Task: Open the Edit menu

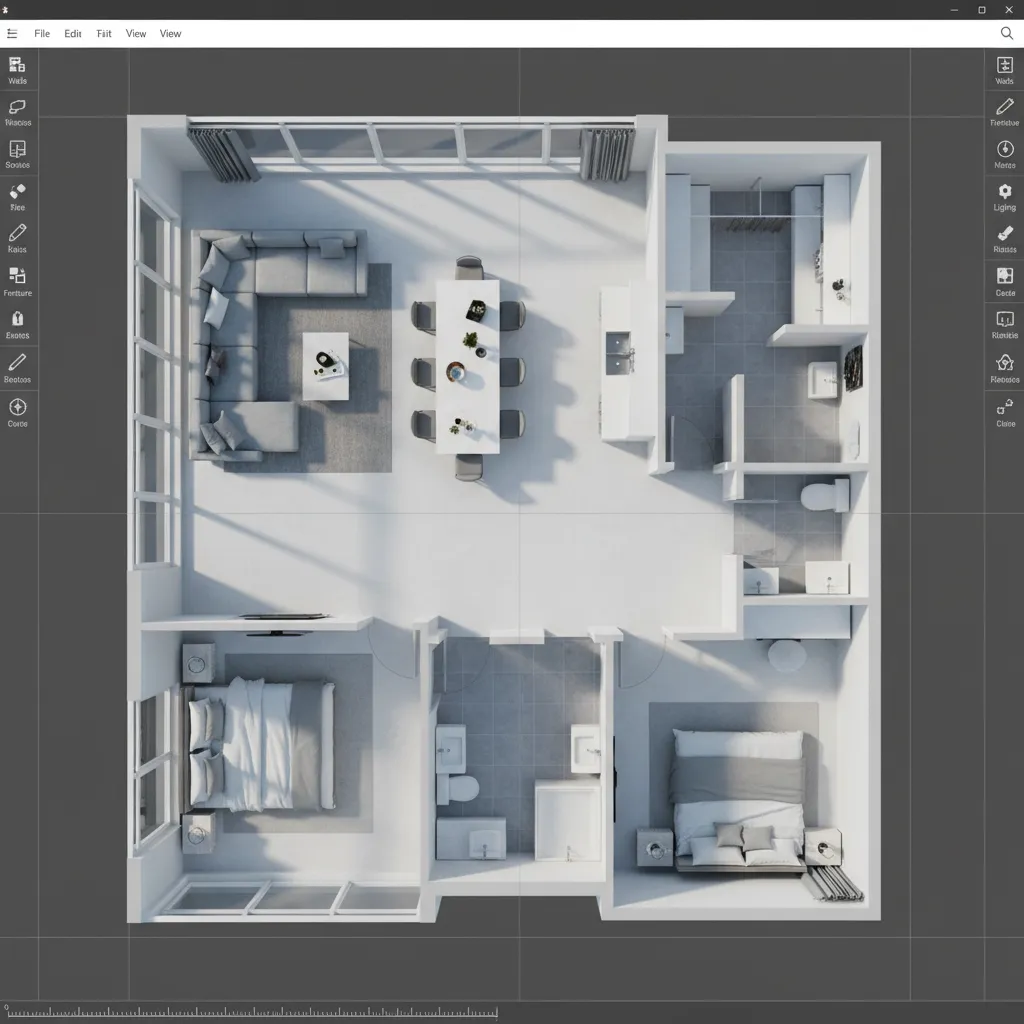Action: coord(72,33)
